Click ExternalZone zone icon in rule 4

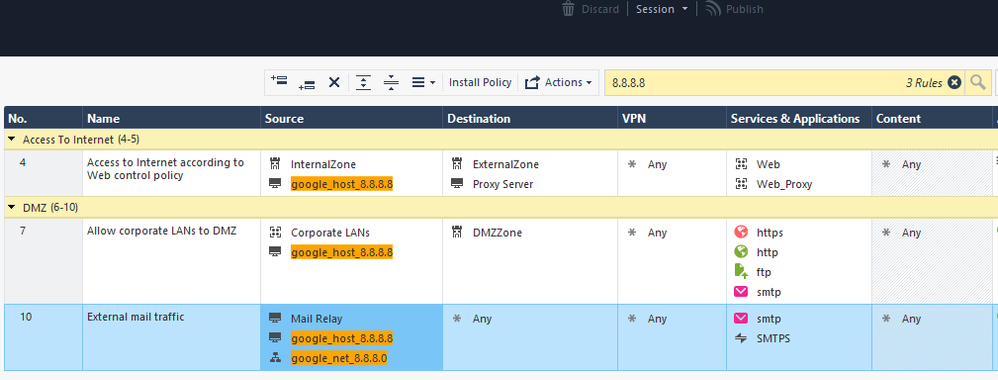tap(457, 164)
